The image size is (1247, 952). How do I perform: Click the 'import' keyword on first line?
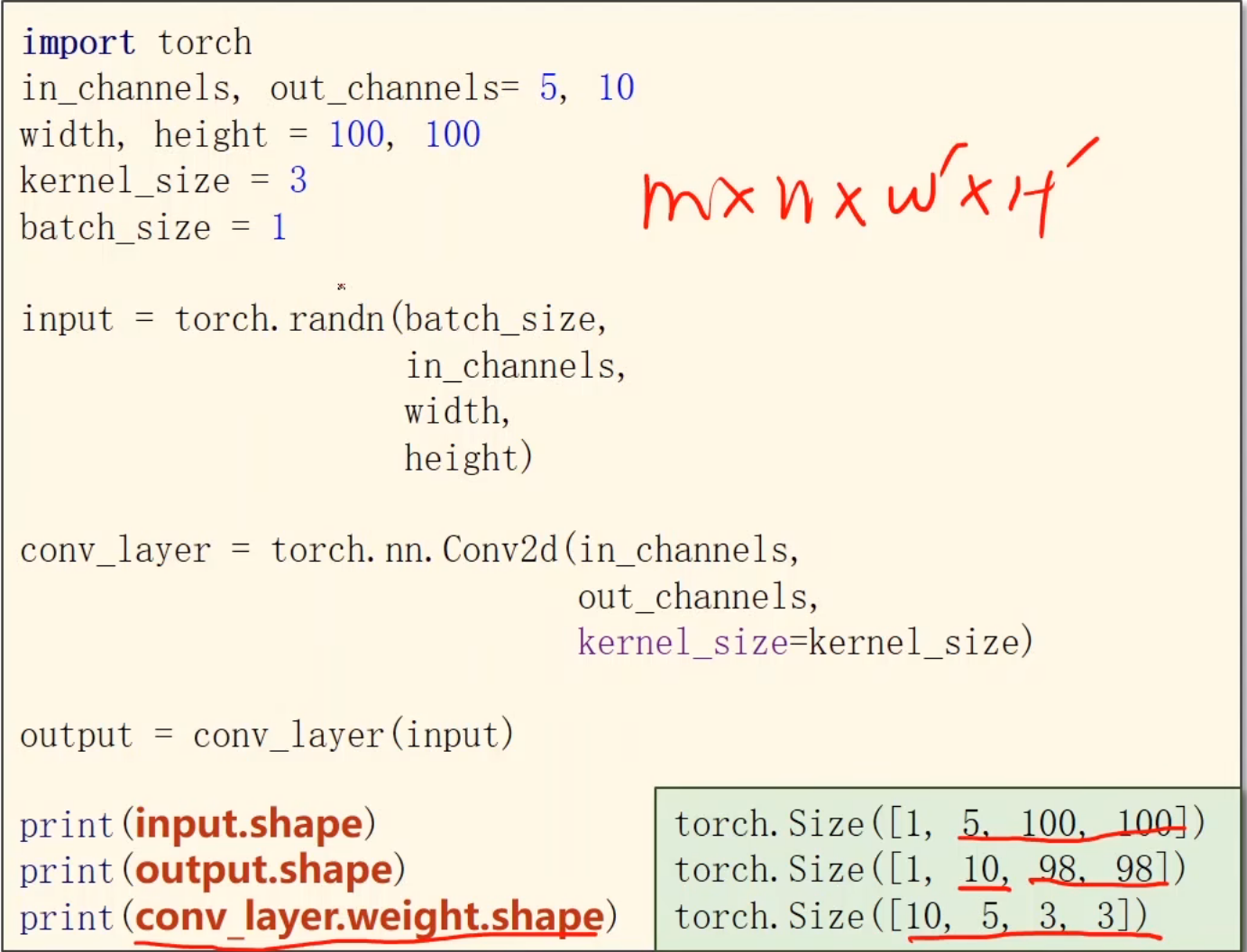coord(78,42)
